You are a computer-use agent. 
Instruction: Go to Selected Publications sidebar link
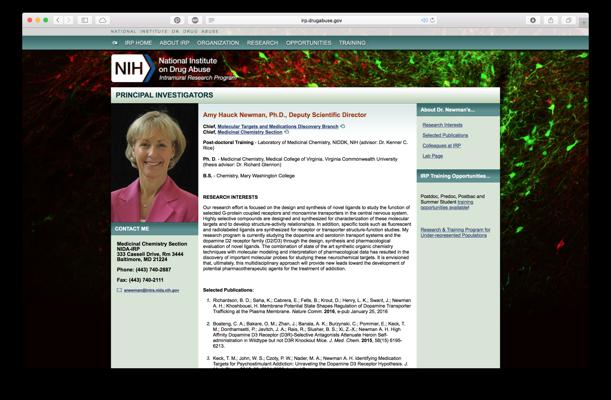pyautogui.click(x=445, y=135)
